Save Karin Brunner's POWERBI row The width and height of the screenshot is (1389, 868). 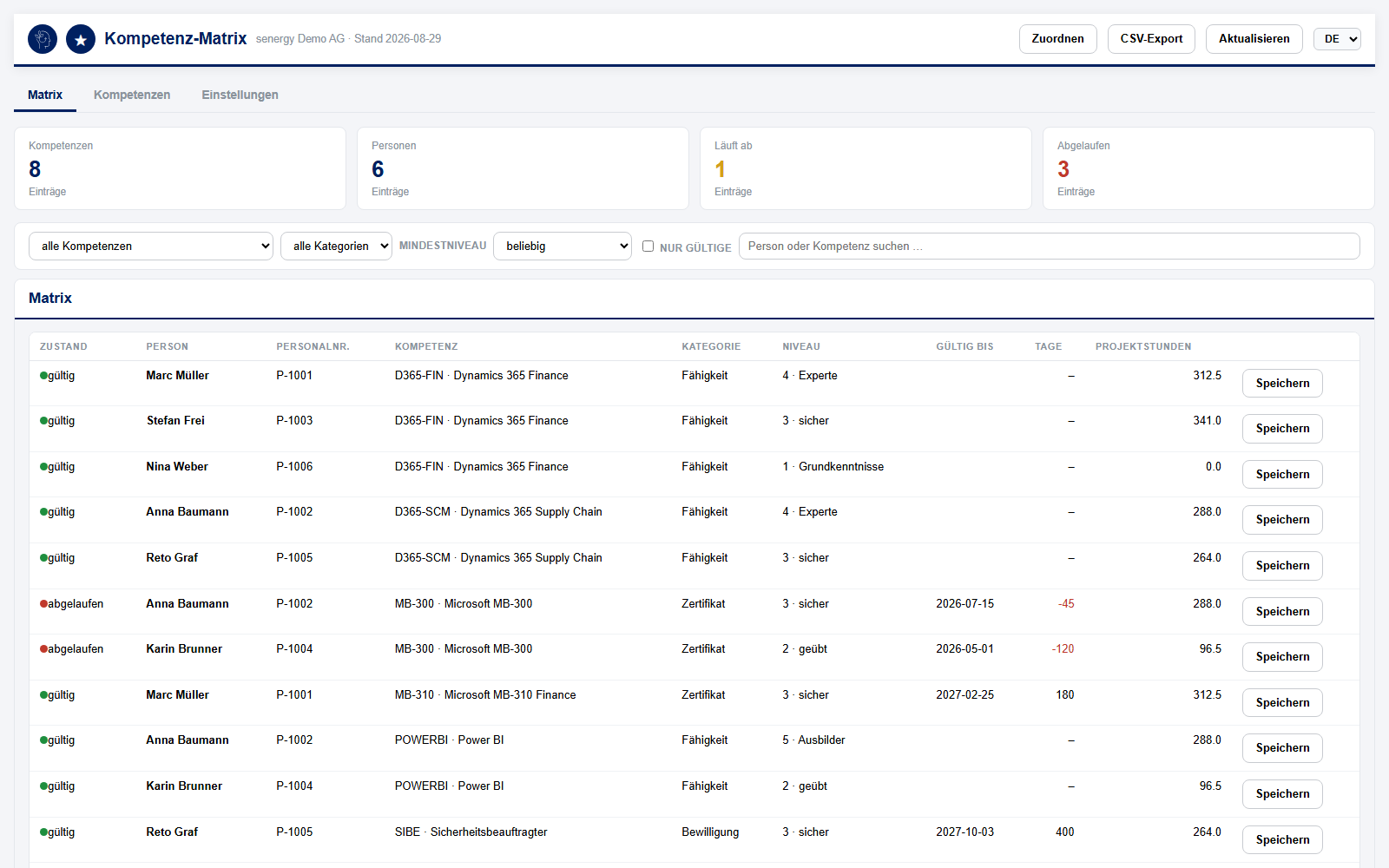1282,794
